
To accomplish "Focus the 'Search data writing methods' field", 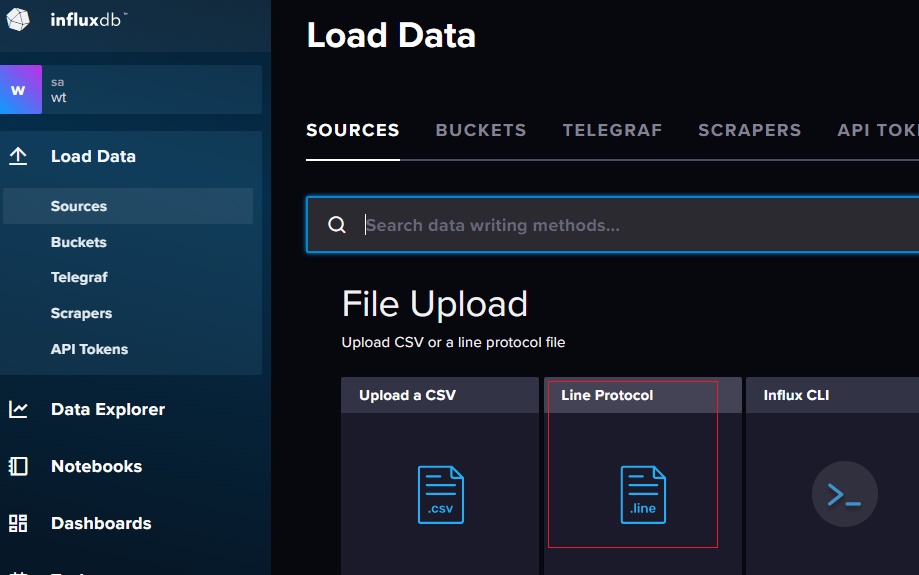I will coord(612,225).
